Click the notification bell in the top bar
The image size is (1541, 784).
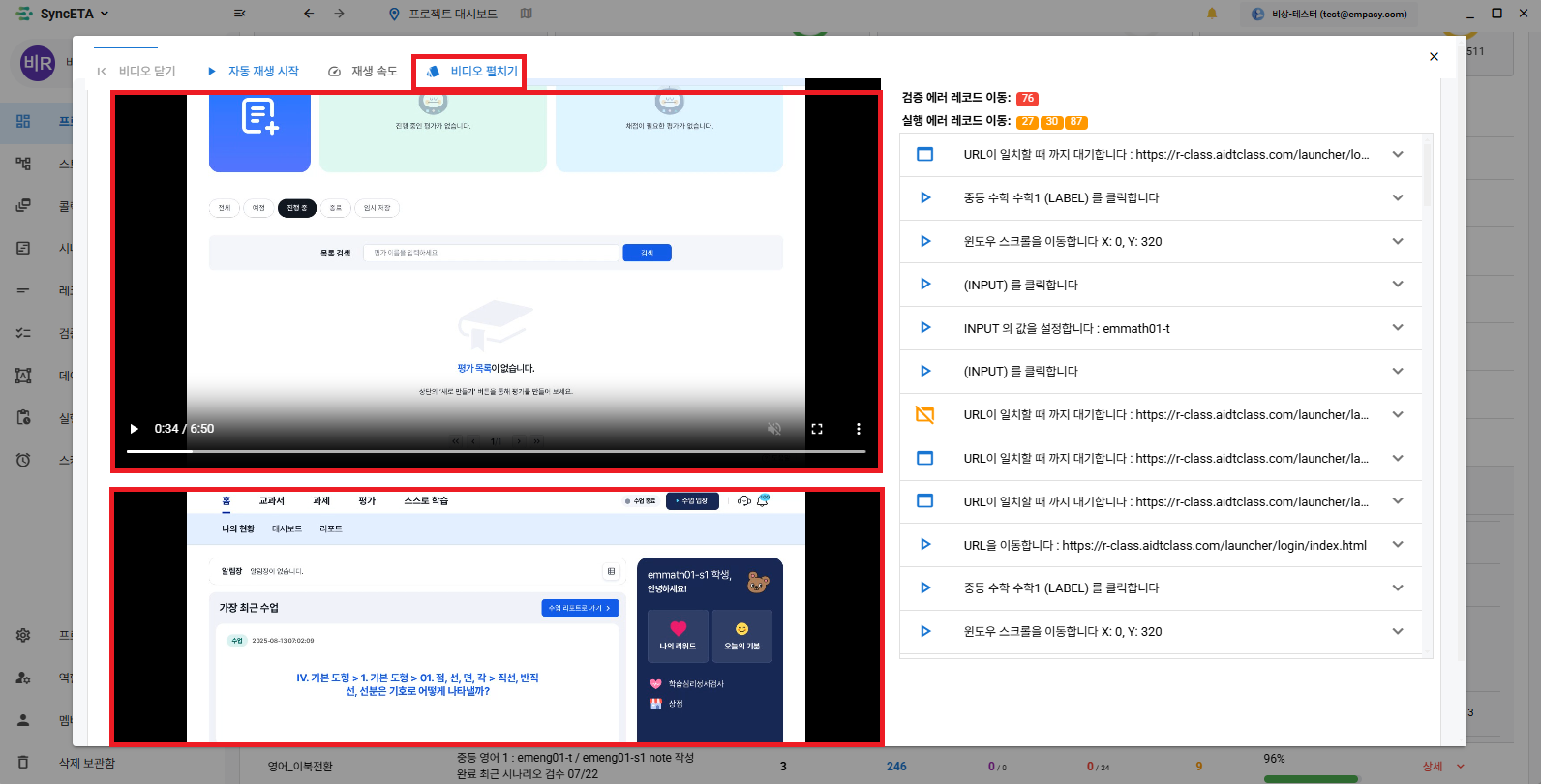coord(1212,14)
